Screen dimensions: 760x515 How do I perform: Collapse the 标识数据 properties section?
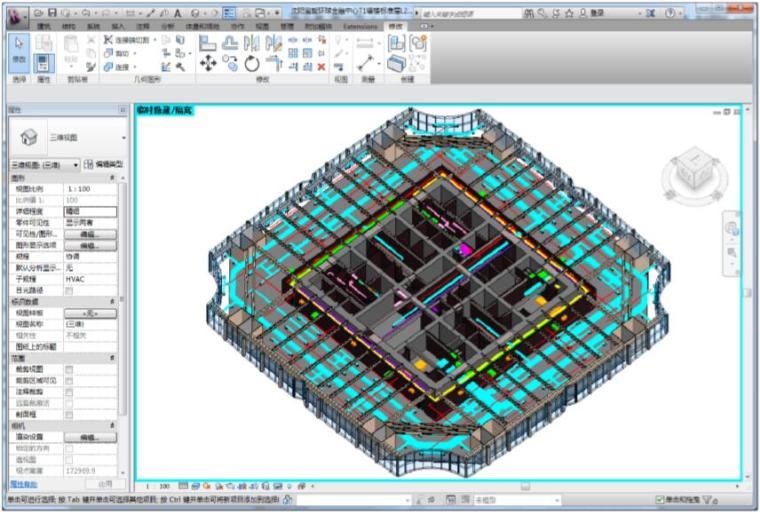(x=111, y=301)
